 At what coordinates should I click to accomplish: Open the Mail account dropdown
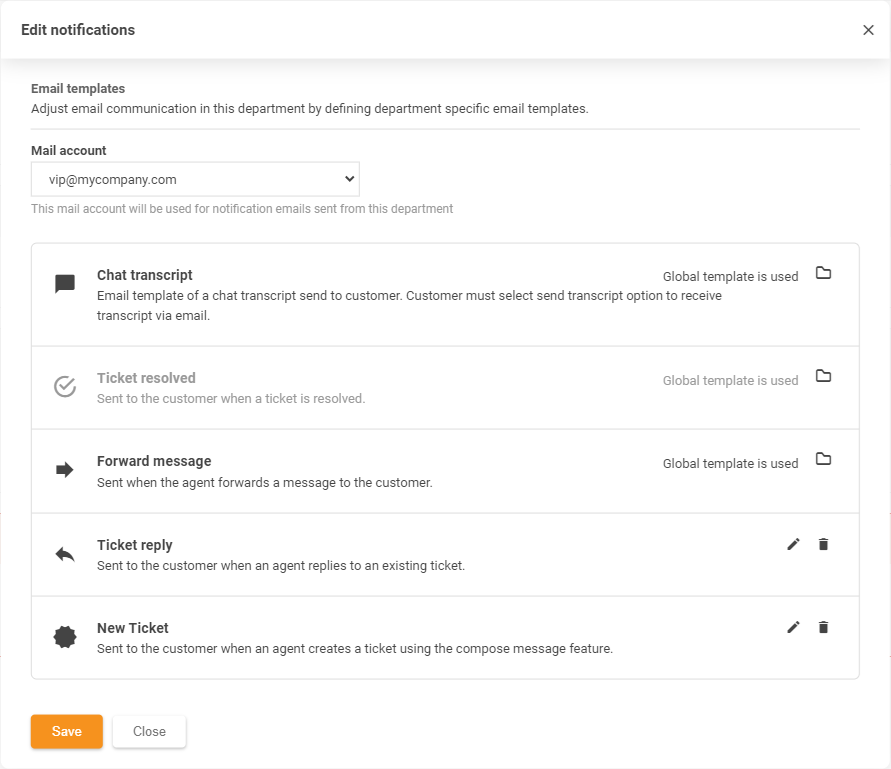click(195, 179)
